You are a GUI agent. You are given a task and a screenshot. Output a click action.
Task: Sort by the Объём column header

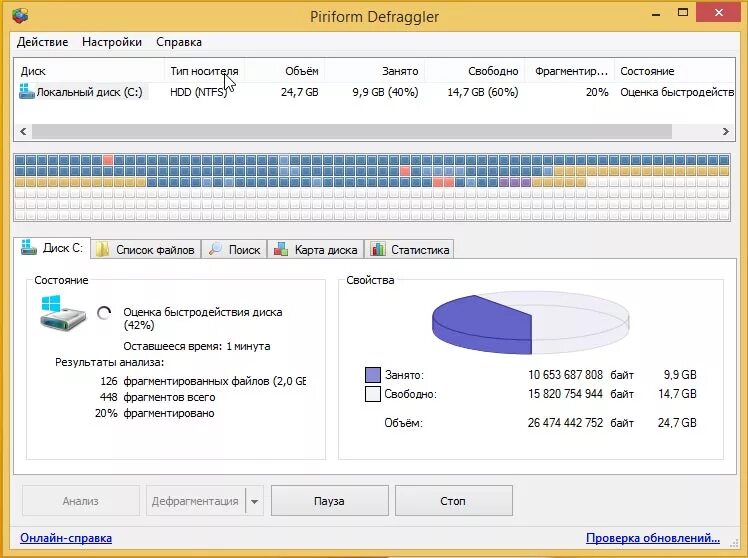tap(285, 71)
